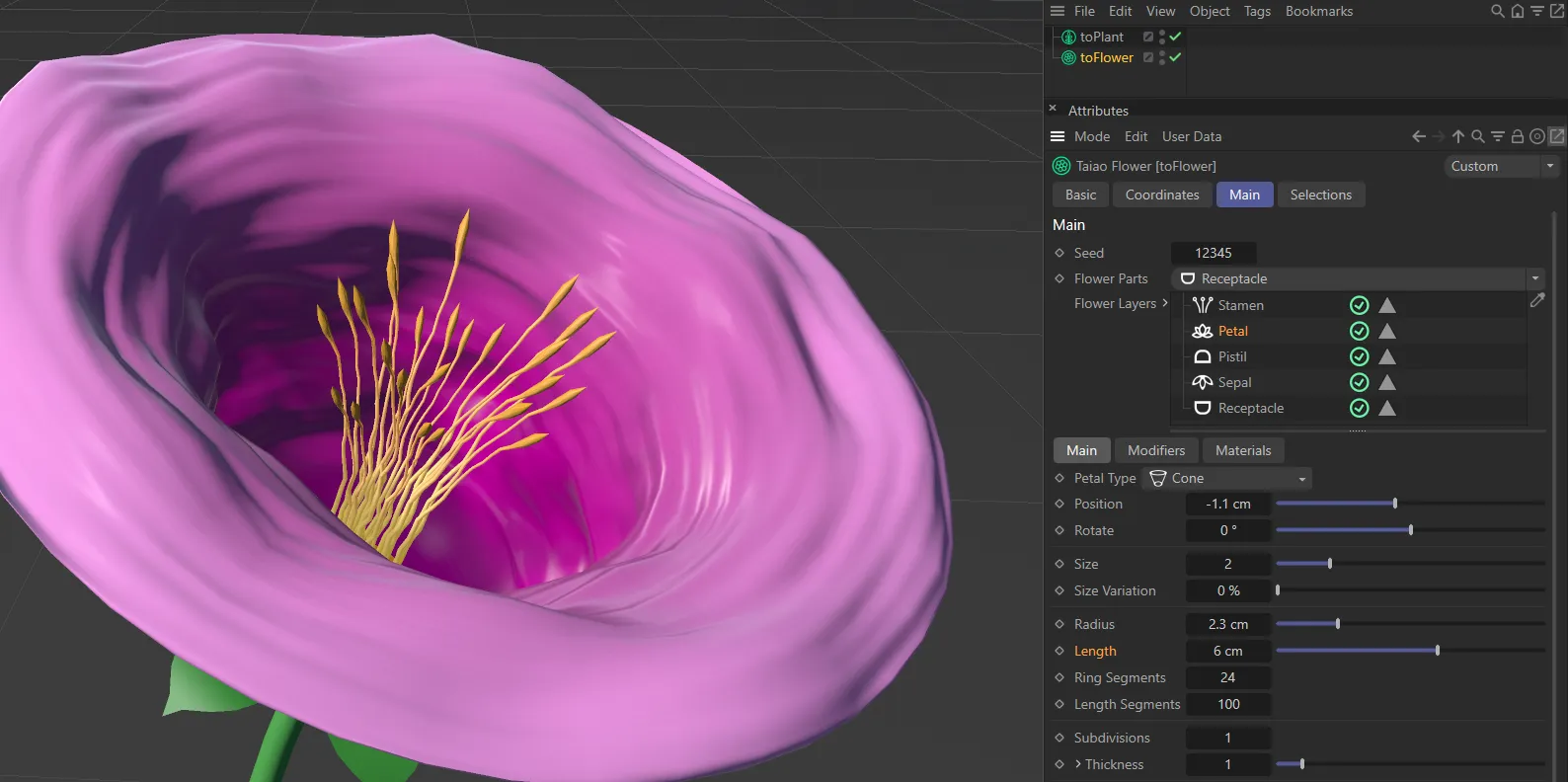Toggle the toFlower green enable checkmark
Image resolution: width=1568 pixels, height=782 pixels.
[x=1175, y=57]
